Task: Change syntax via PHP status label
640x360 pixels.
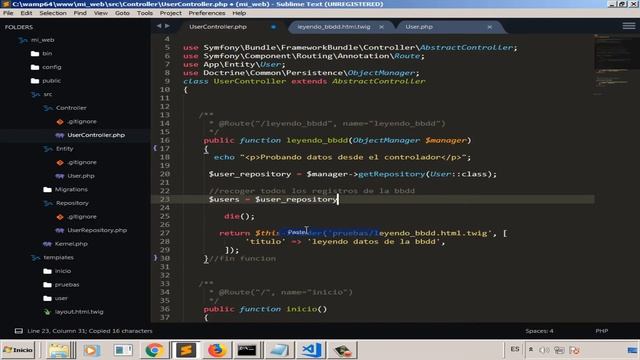Action: tap(602, 331)
